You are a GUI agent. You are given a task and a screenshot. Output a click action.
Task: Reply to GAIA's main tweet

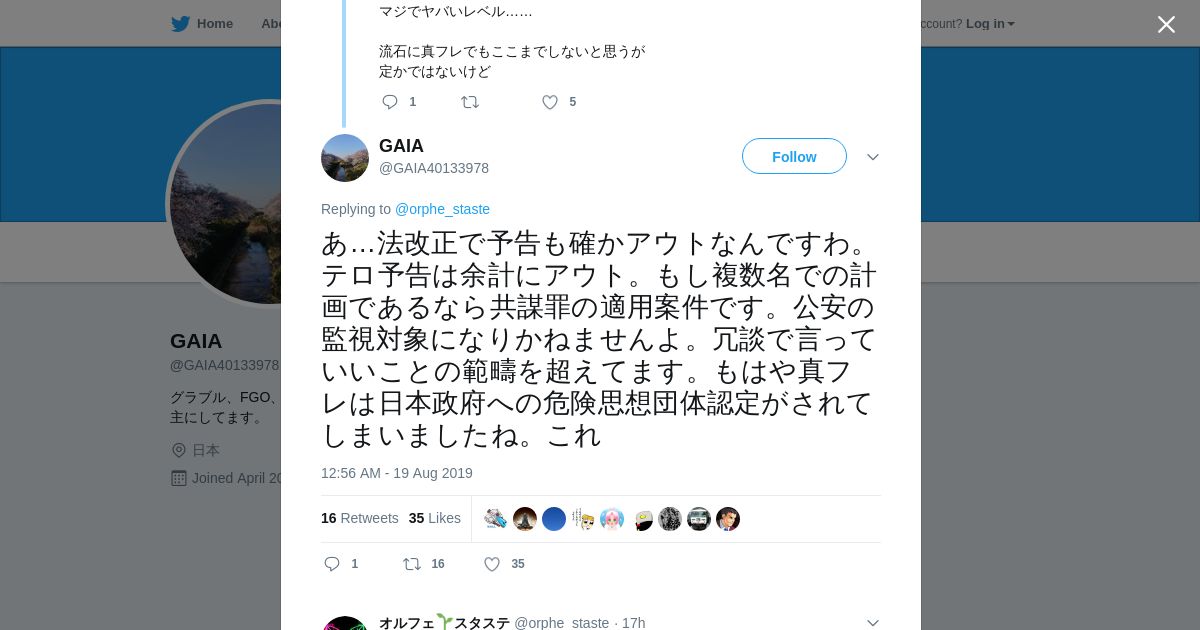pos(333,564)
